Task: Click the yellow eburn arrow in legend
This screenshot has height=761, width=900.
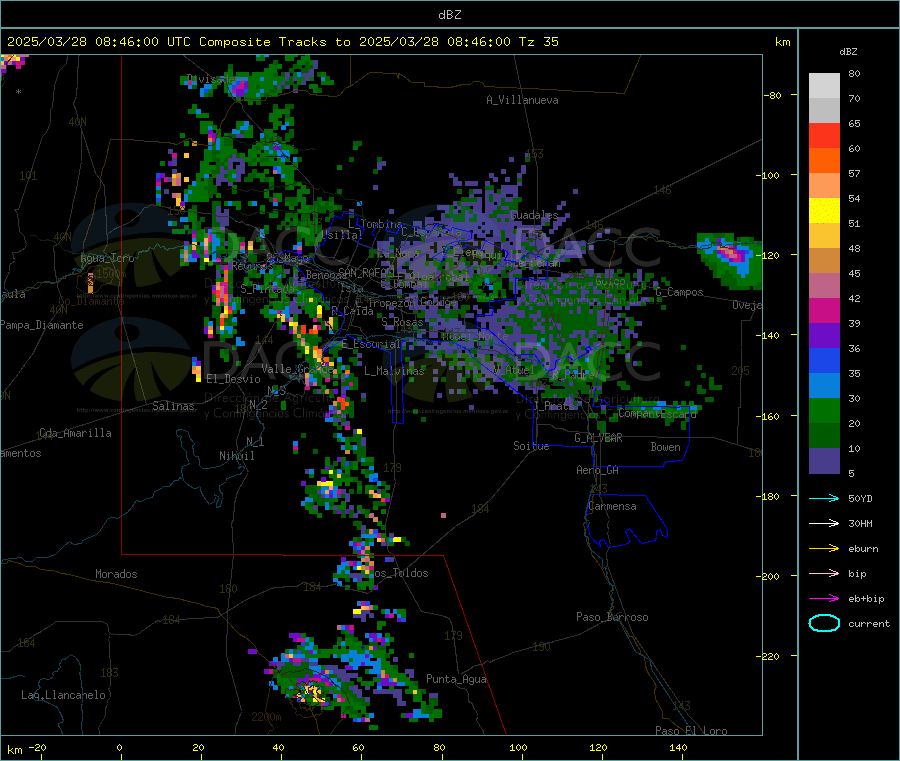Action: [824, 549]
